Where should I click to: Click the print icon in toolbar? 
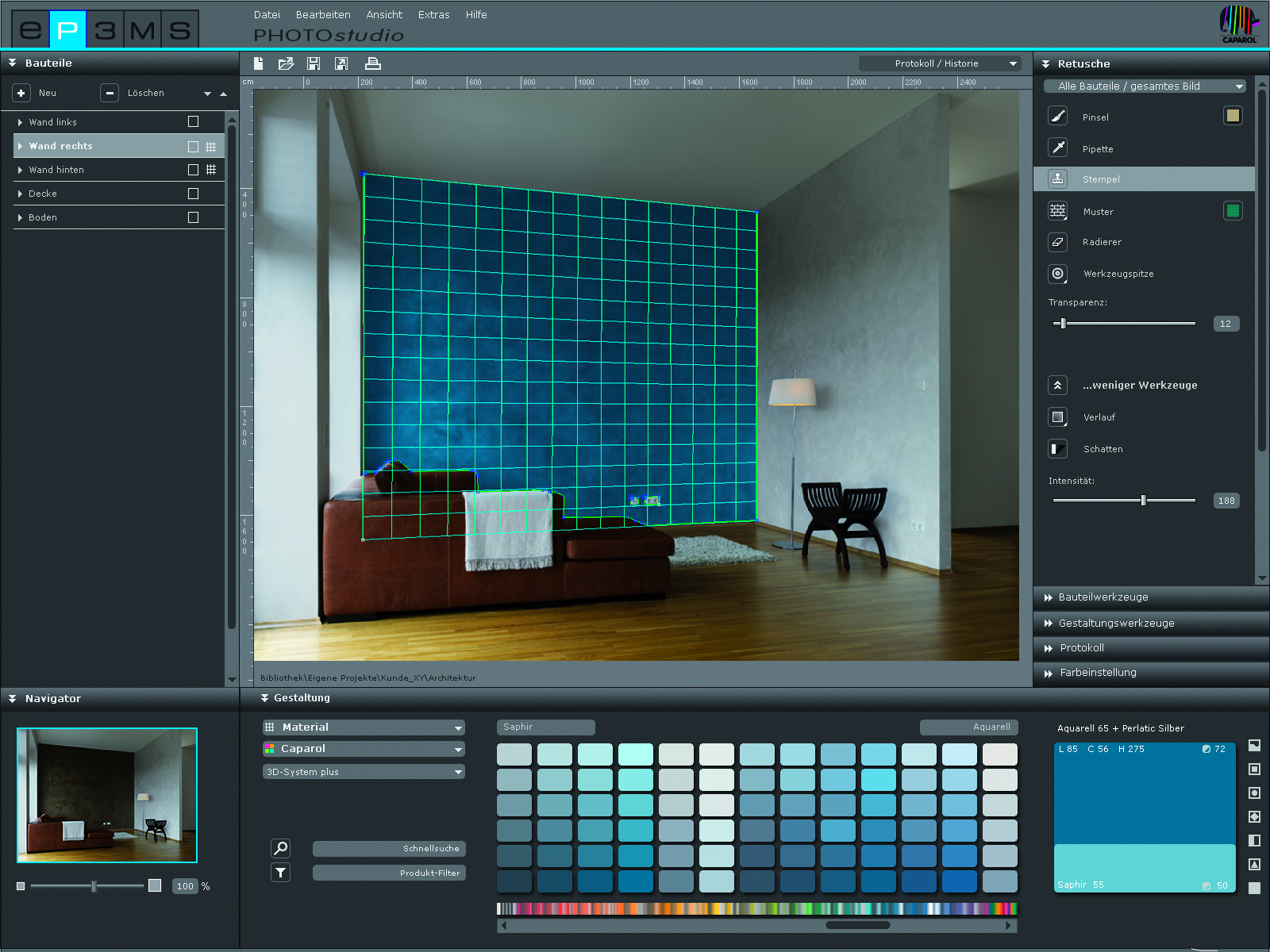[x=372, y=63]
